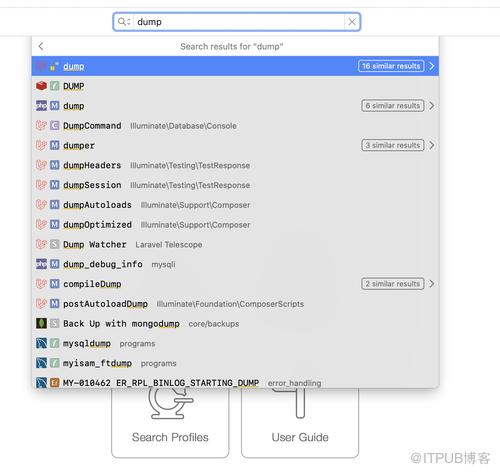This screenshot has width=500, height=473.
Task: Click error type icon on MY-010462 row
Action: pyautogui.click(x=55, y=383)
